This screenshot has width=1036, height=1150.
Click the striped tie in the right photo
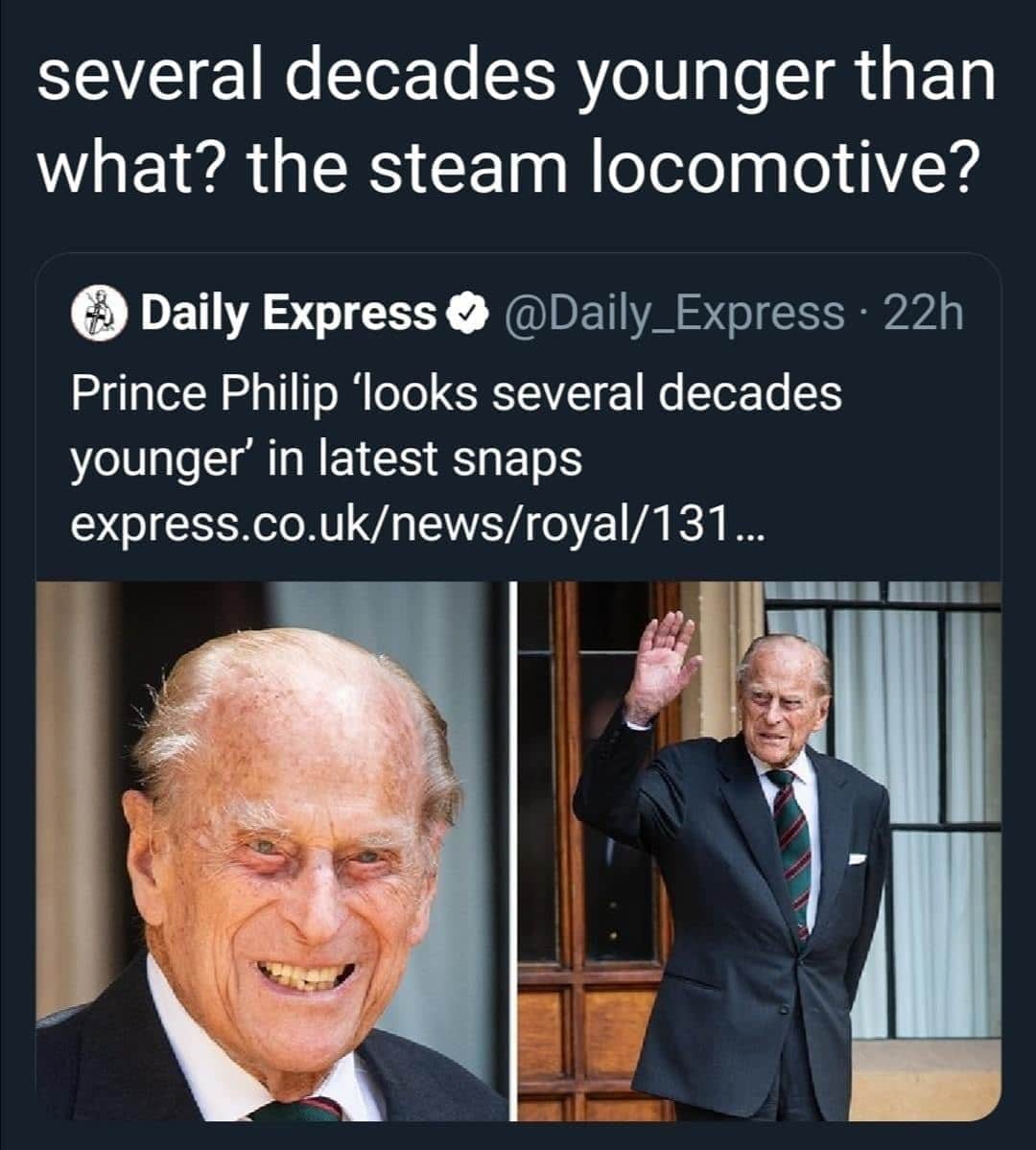coord(792,844)
